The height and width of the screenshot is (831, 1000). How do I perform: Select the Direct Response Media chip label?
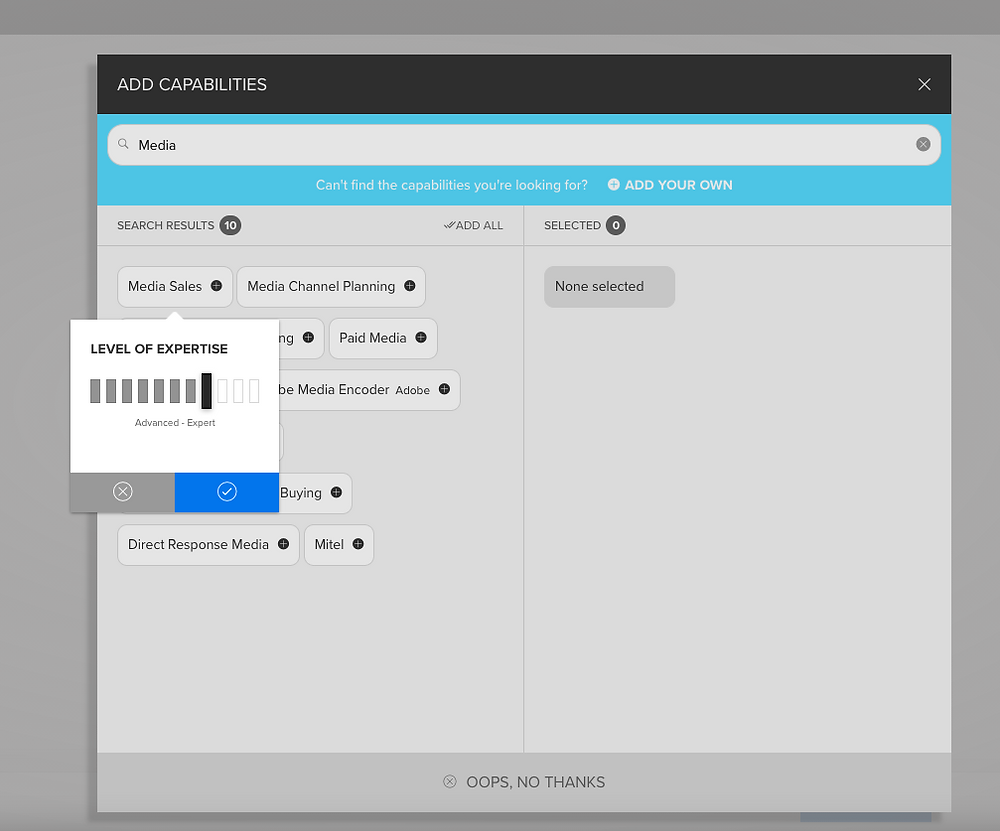pos(198,545)
